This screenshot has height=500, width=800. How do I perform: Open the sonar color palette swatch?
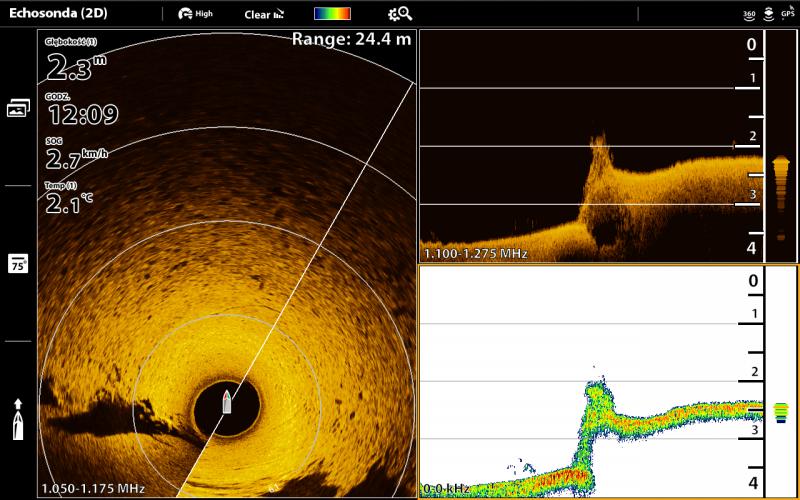pos(332,14)
